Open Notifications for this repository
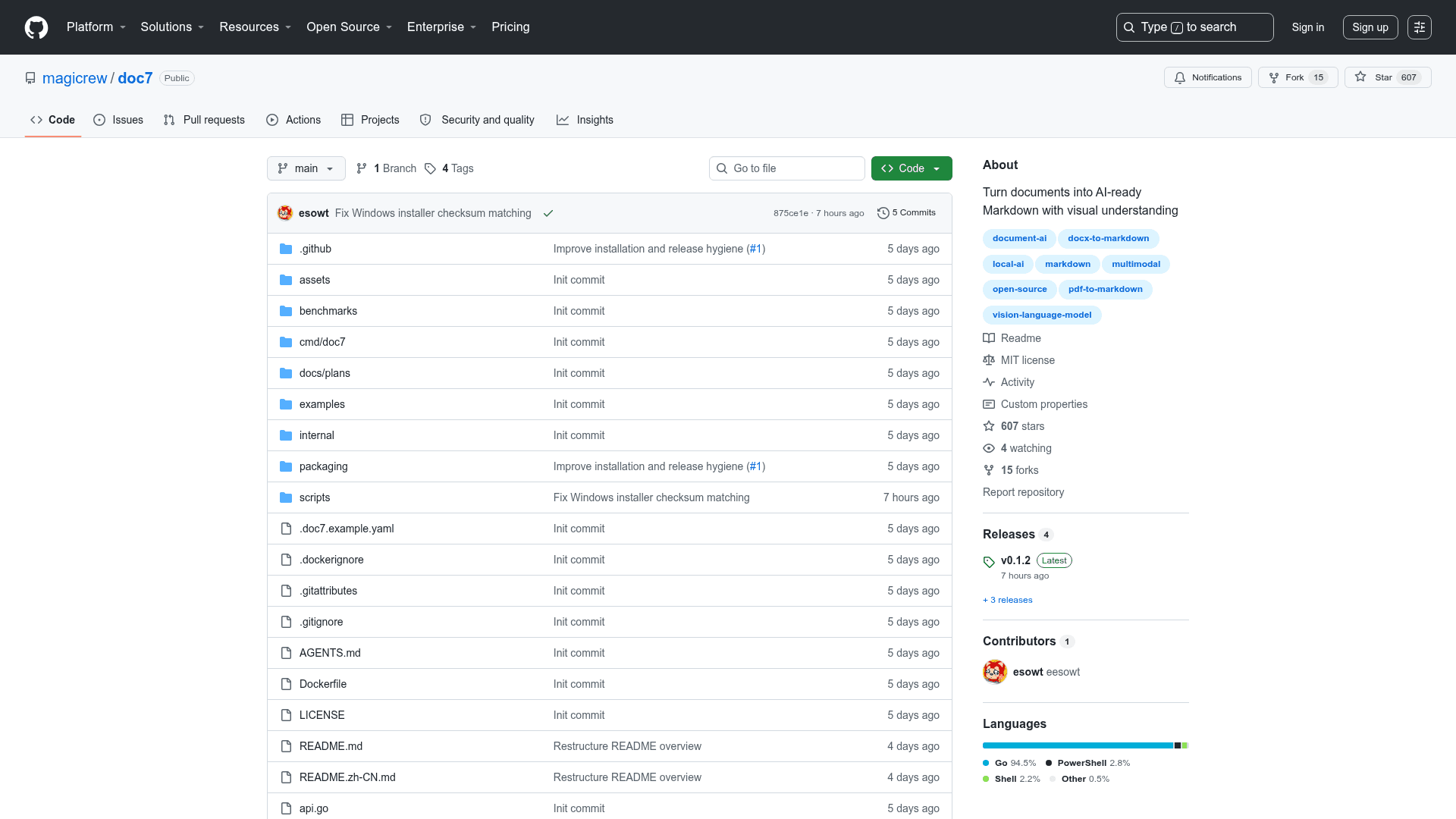 click(1208, 77)
